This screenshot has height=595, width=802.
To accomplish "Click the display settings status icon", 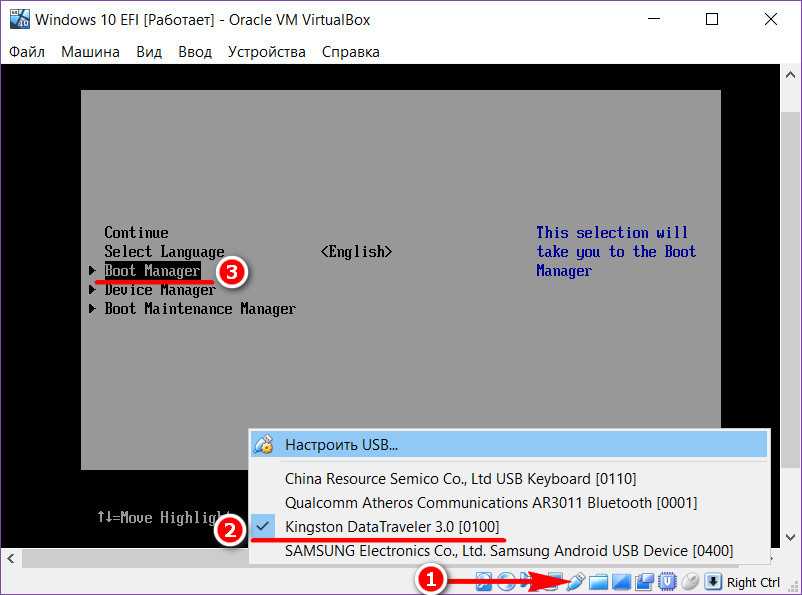I will (x=621, y=582).
